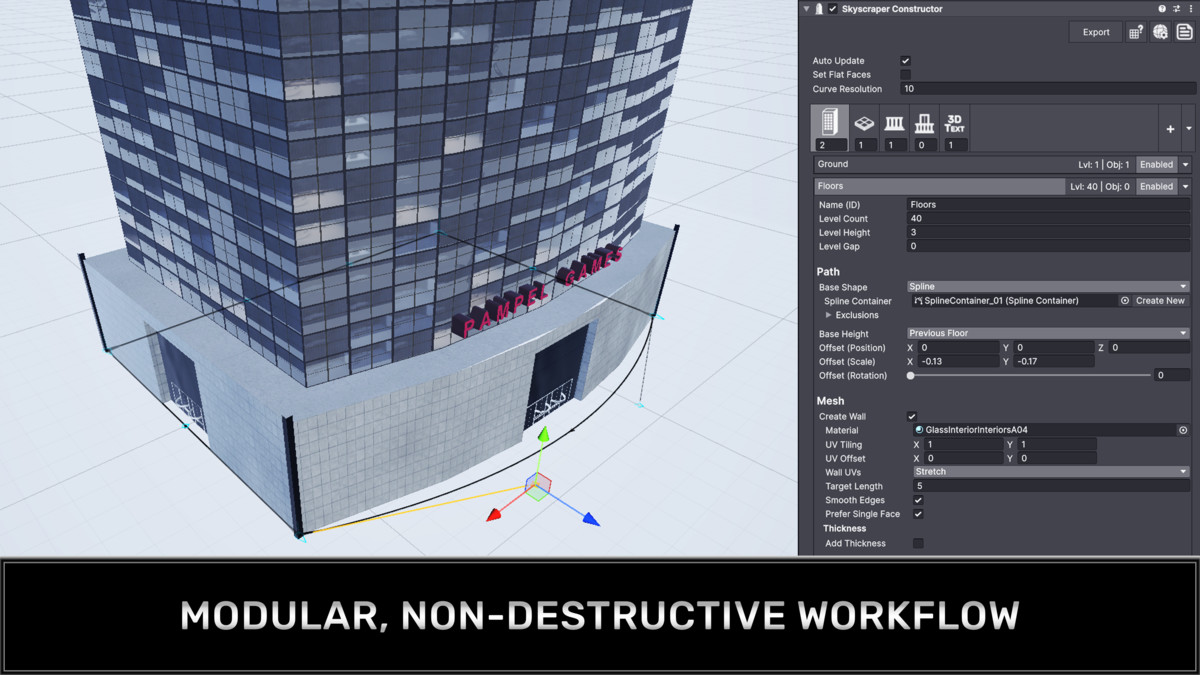Viewport: 1200px width, 675px height.
Task: Click the globe settings icon in the header
Action: pos(1159,31)
